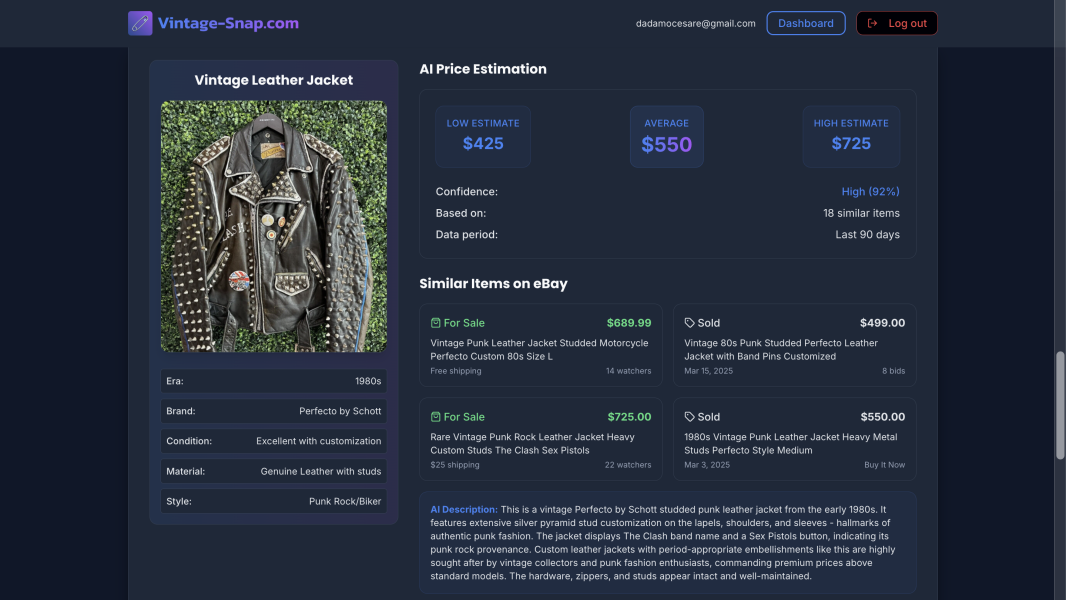1066x600 pixels.
Task: Click the $499.00 sold price
Action: pos(882,323)
